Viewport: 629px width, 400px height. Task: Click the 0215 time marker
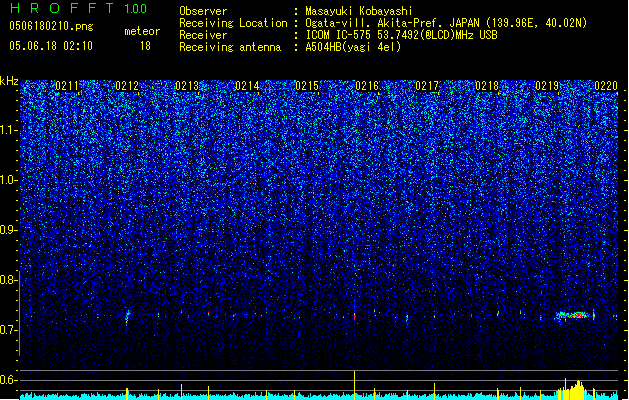(307, 86)
